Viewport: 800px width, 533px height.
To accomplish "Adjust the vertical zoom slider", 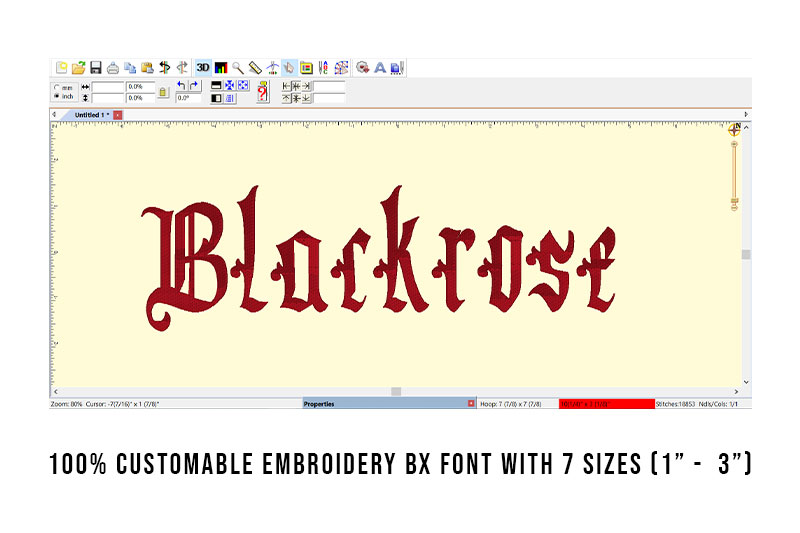I will click(735, 176).
